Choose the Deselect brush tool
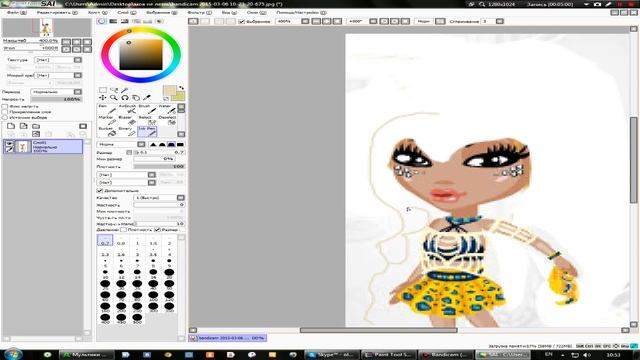The image size is (640, 360). 167,120
